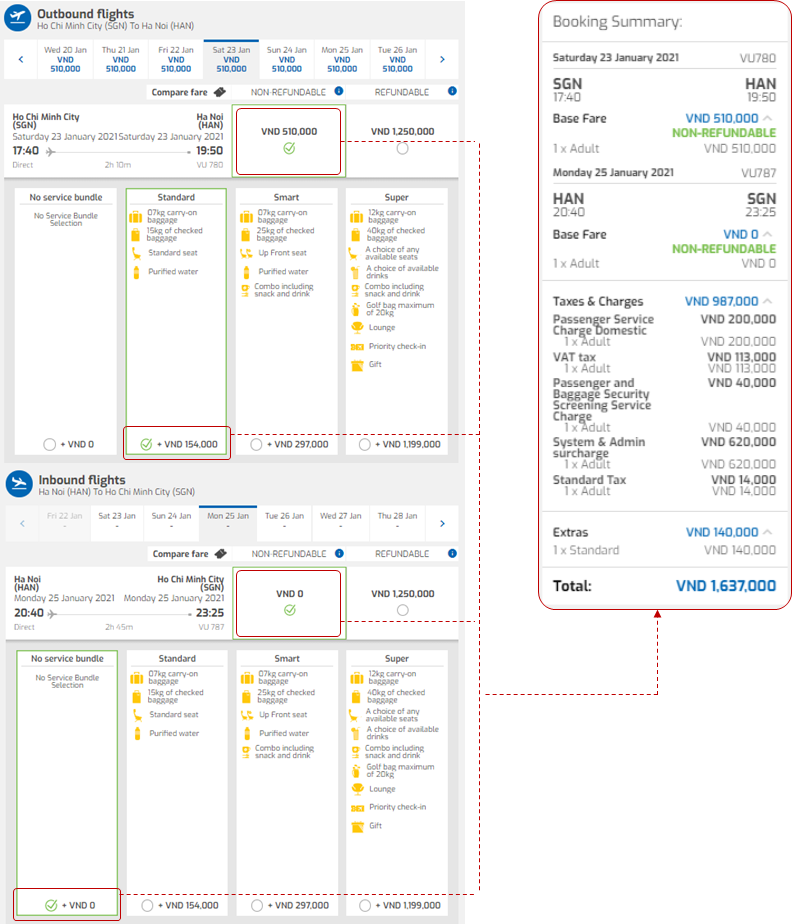Click the Inbound flights airplane icon
Viewport: 792px width, 924px height.
(x=19, y=484)
